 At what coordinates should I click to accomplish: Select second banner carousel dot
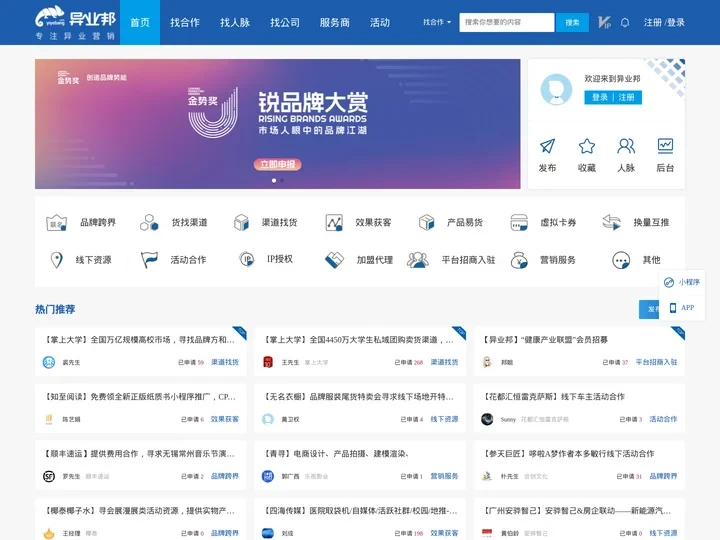tap(282, 180)
